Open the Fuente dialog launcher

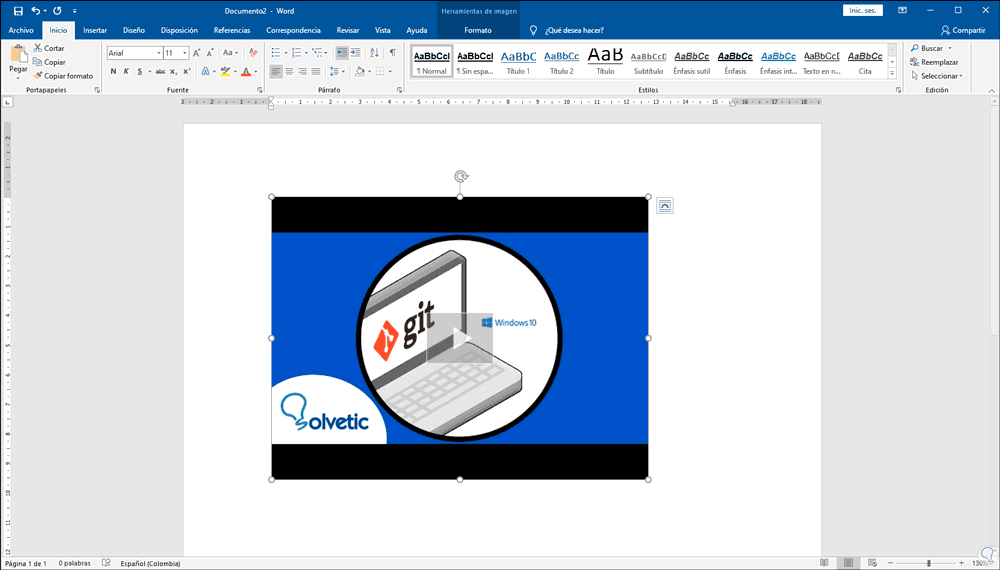coord(260,90)
